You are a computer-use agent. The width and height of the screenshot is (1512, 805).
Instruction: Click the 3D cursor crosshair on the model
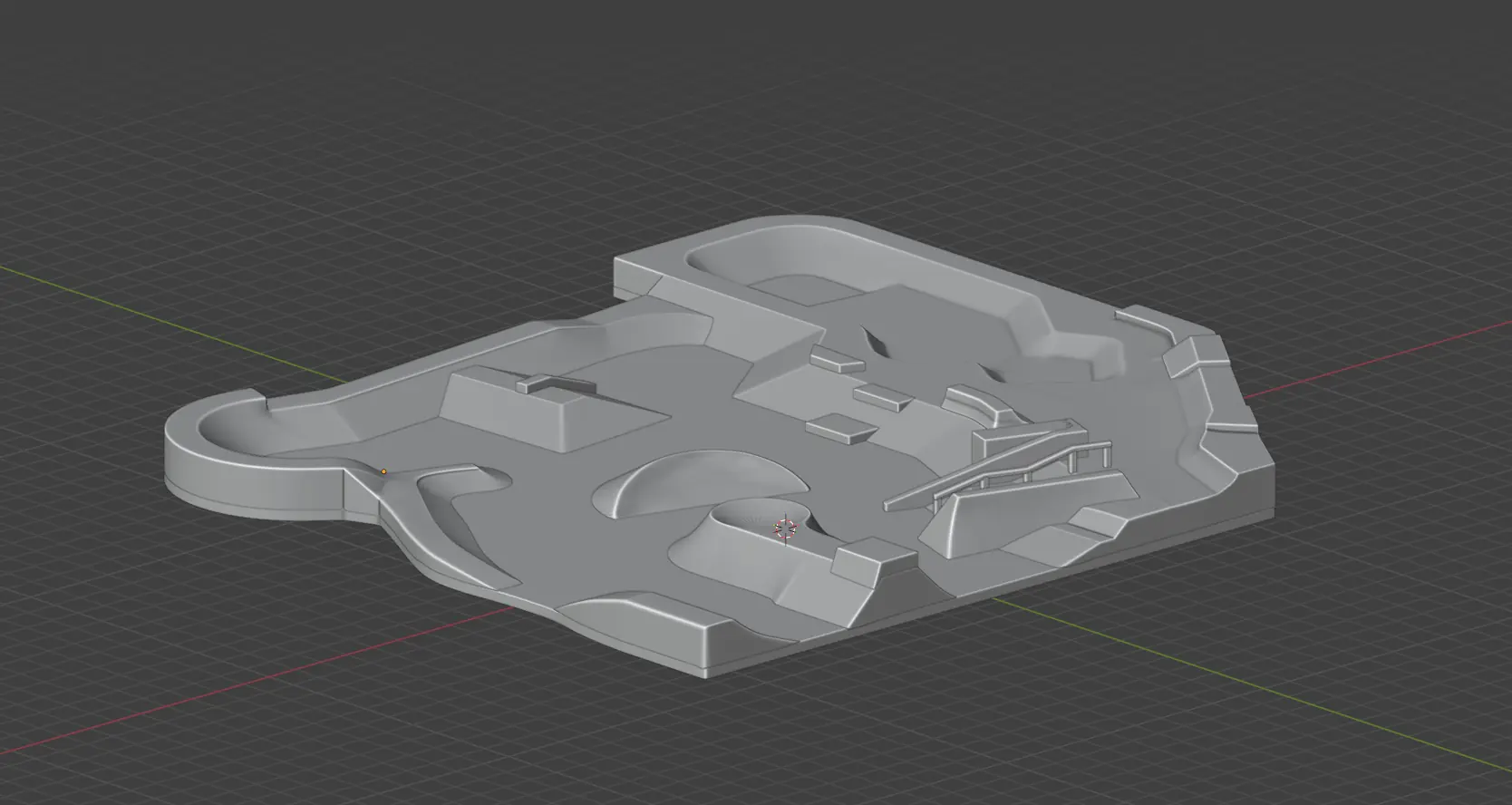[785, 529]
